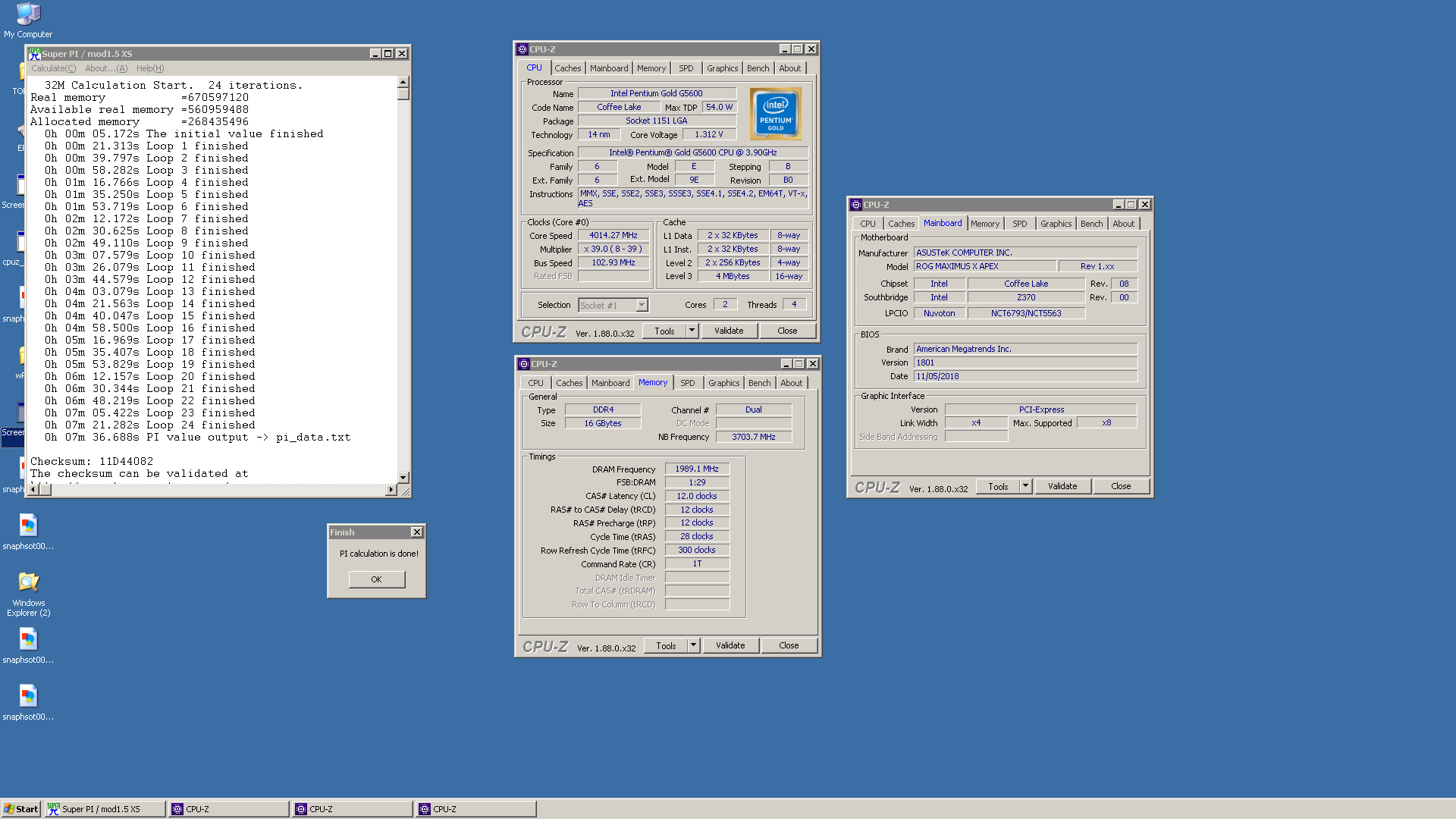Image resolution: width=1456 pixels, height=819 pixels.
Task: Switch to Mainboard tab in CPU window
Action: click(x=609, y=68)
